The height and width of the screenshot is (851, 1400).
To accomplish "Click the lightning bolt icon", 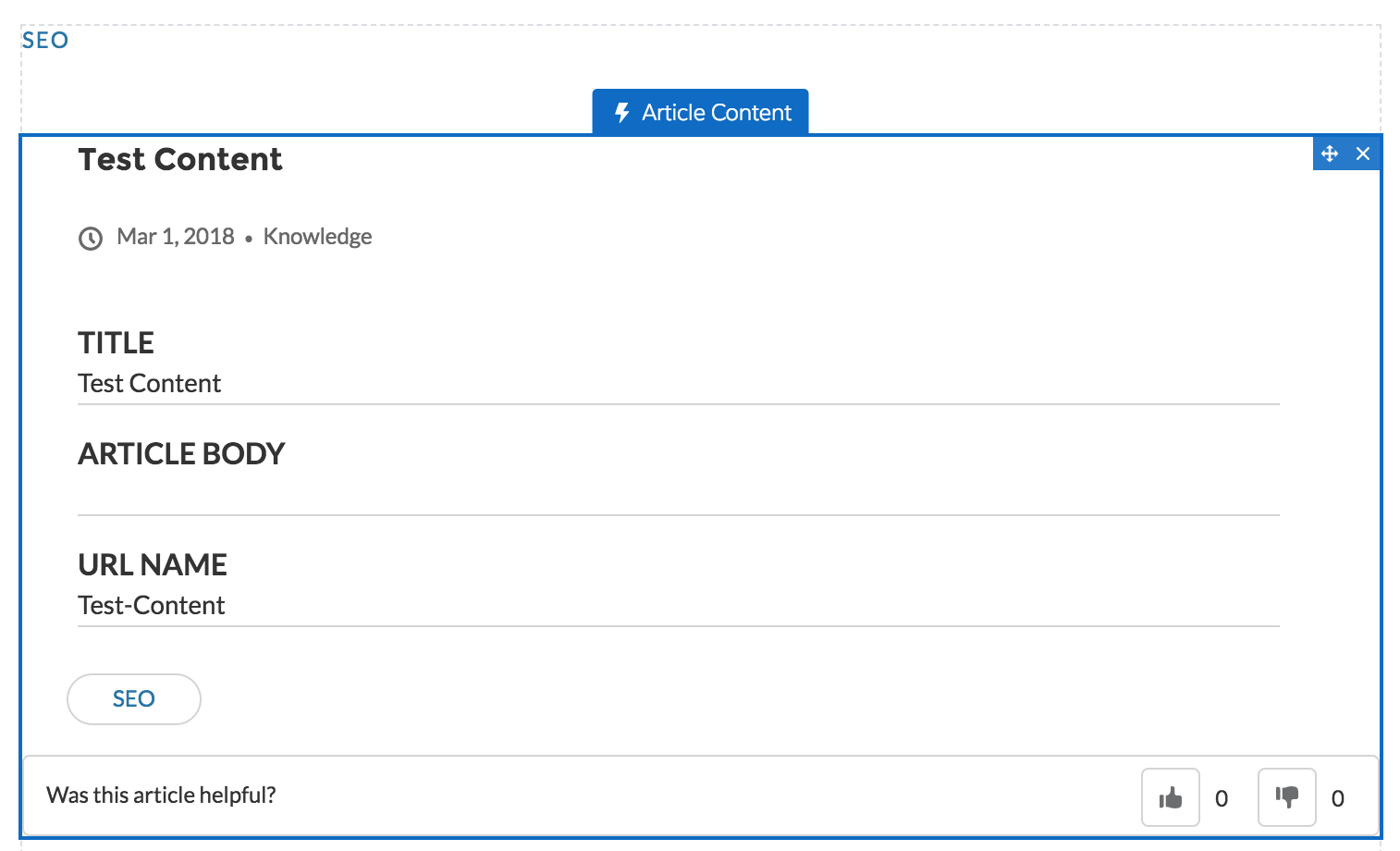I will click(x=622, y=113).
